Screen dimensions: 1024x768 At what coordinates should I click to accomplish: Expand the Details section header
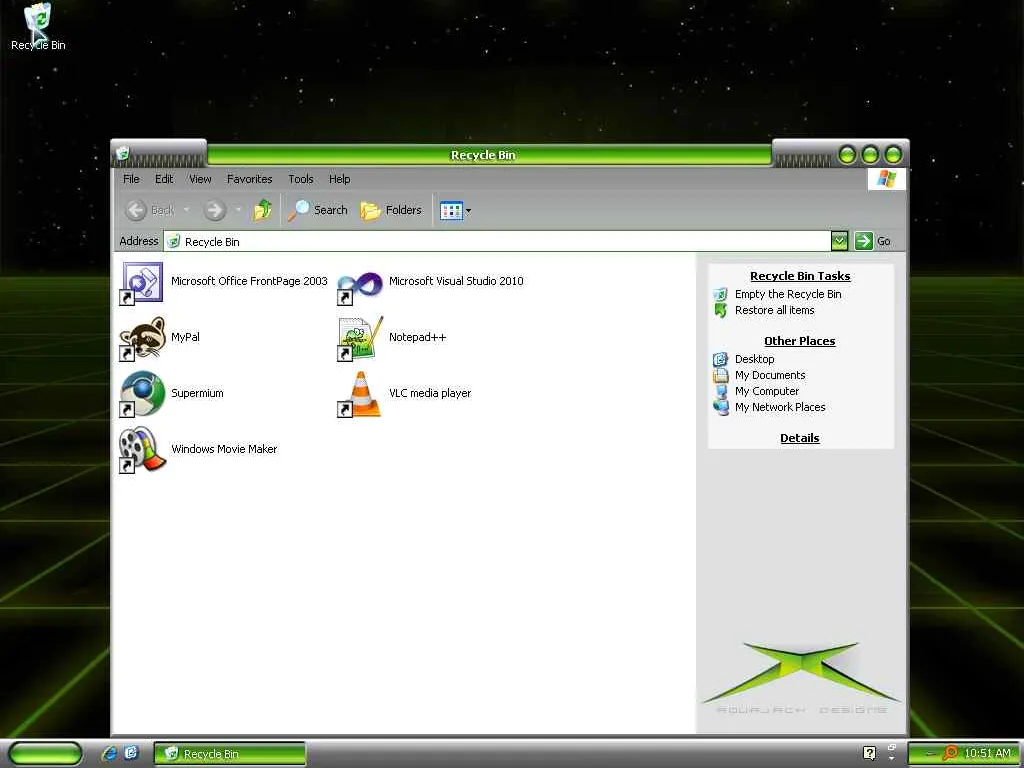799,438
